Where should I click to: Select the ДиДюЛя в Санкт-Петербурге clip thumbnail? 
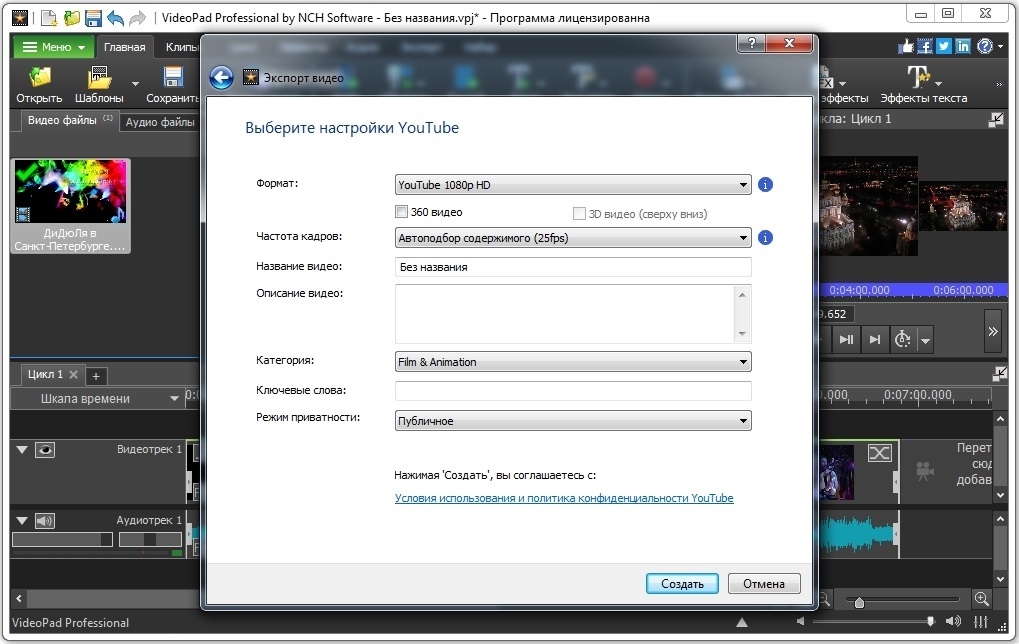(x=70, y=205)
